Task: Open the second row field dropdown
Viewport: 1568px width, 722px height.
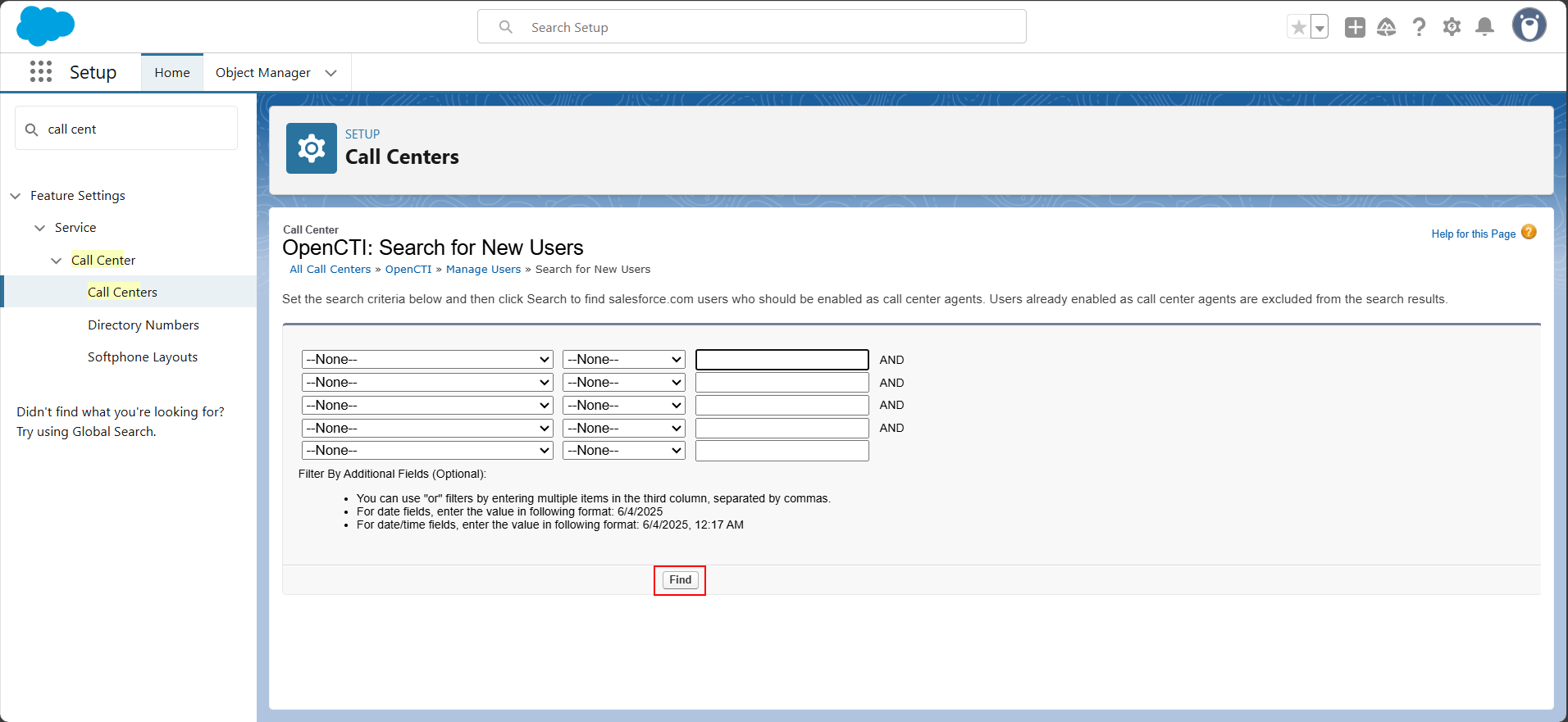Action: pos(427,383)
